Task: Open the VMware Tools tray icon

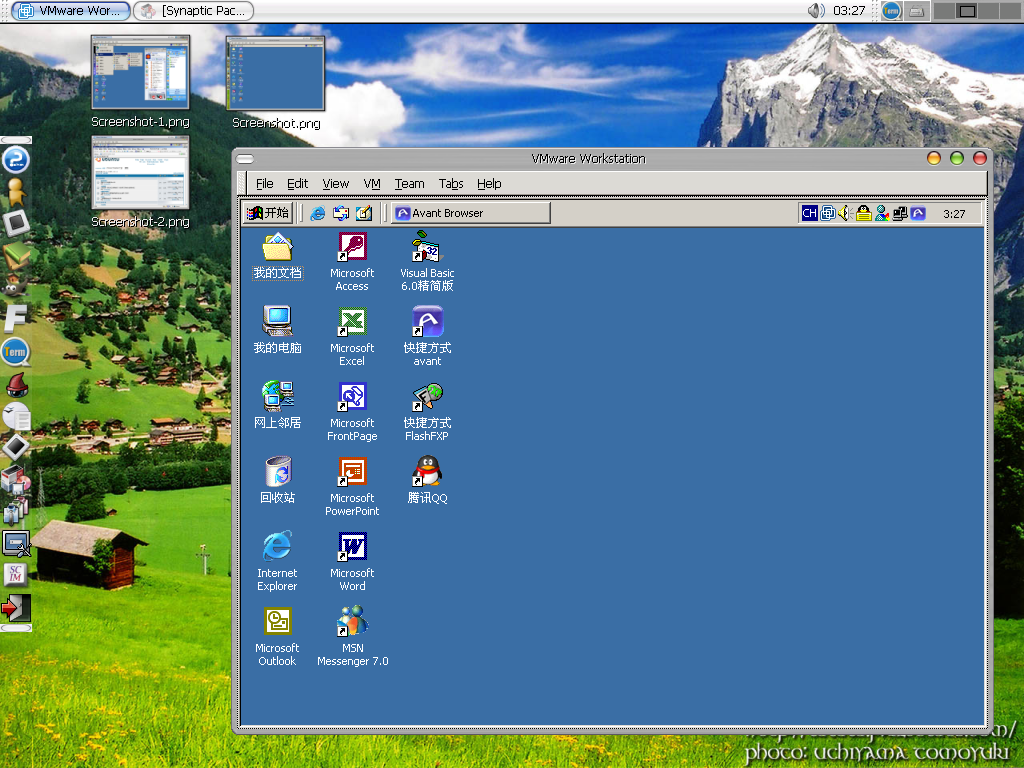Action: 827,213
